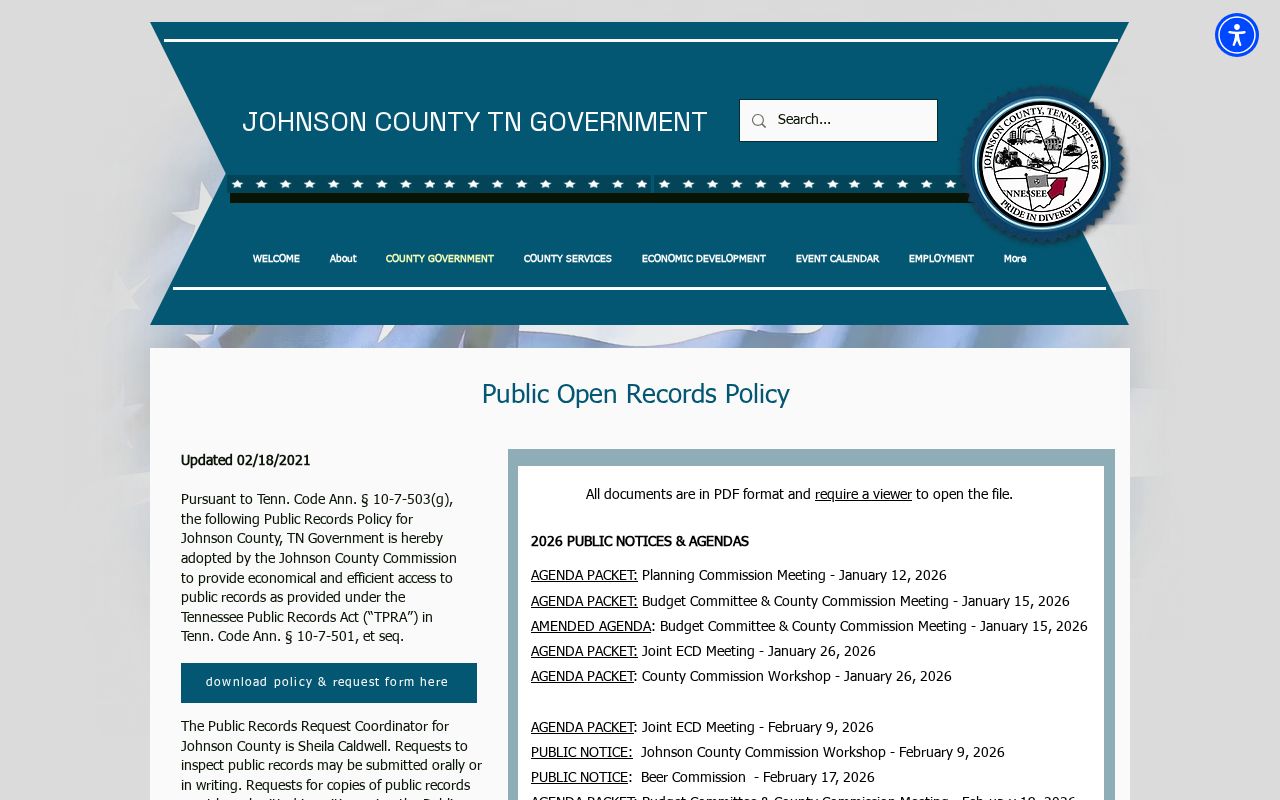This screenshot has width=1280, height=800.
Task: Open COUNTY SERVICES navigation item
Action: coord(567,259)
